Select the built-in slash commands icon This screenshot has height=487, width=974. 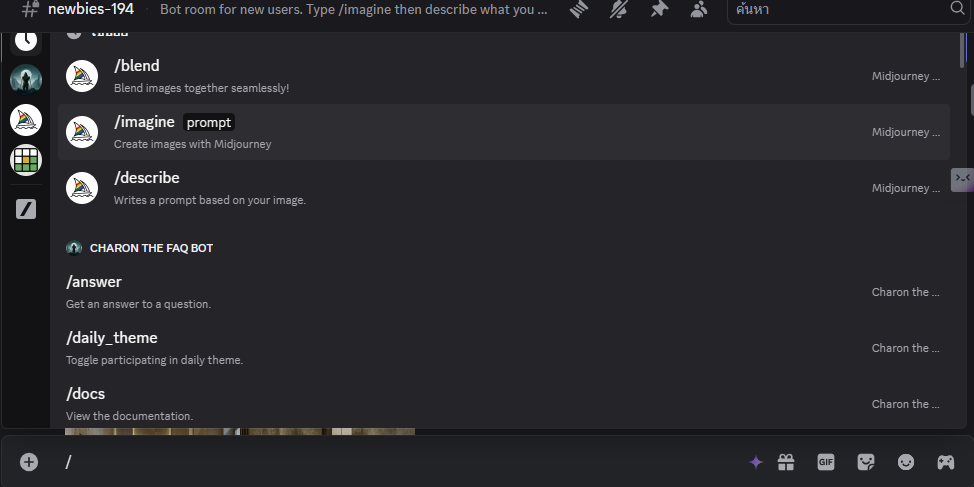click(26, 209)
